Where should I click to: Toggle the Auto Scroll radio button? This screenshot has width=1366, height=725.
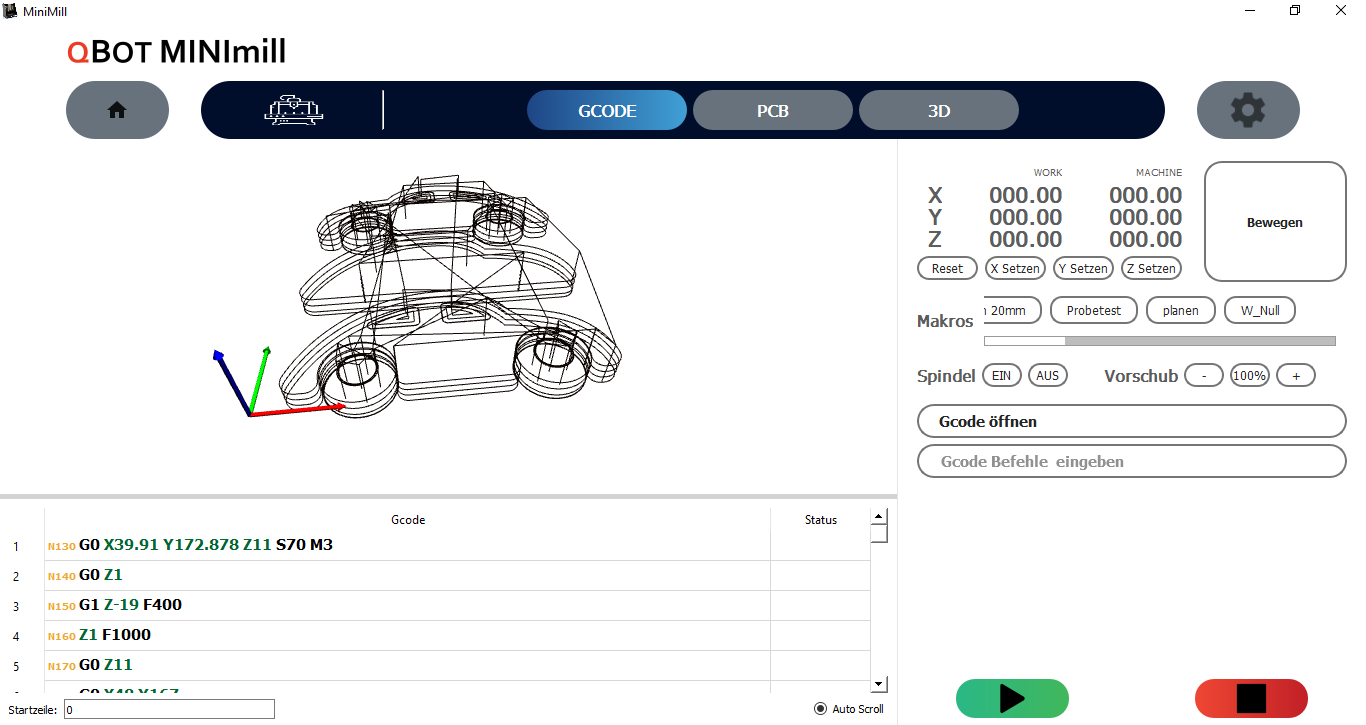(x=821, y=709)
